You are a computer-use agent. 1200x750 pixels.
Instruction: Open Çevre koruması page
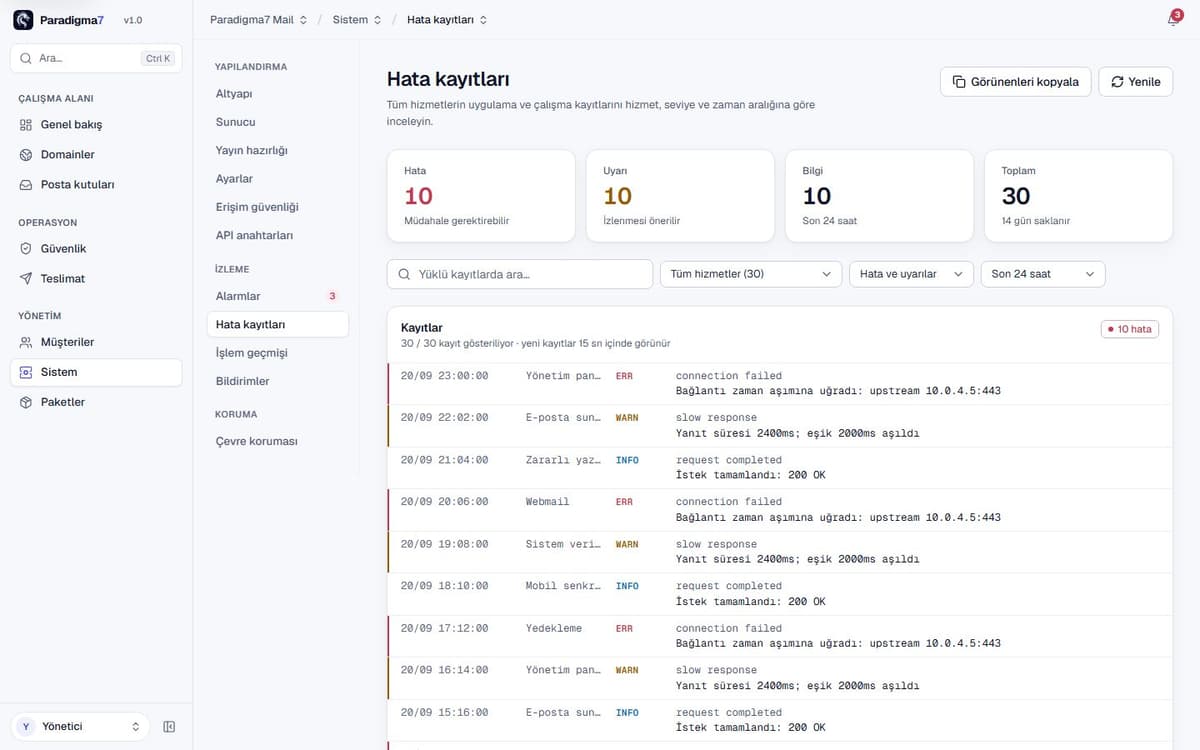277,441
